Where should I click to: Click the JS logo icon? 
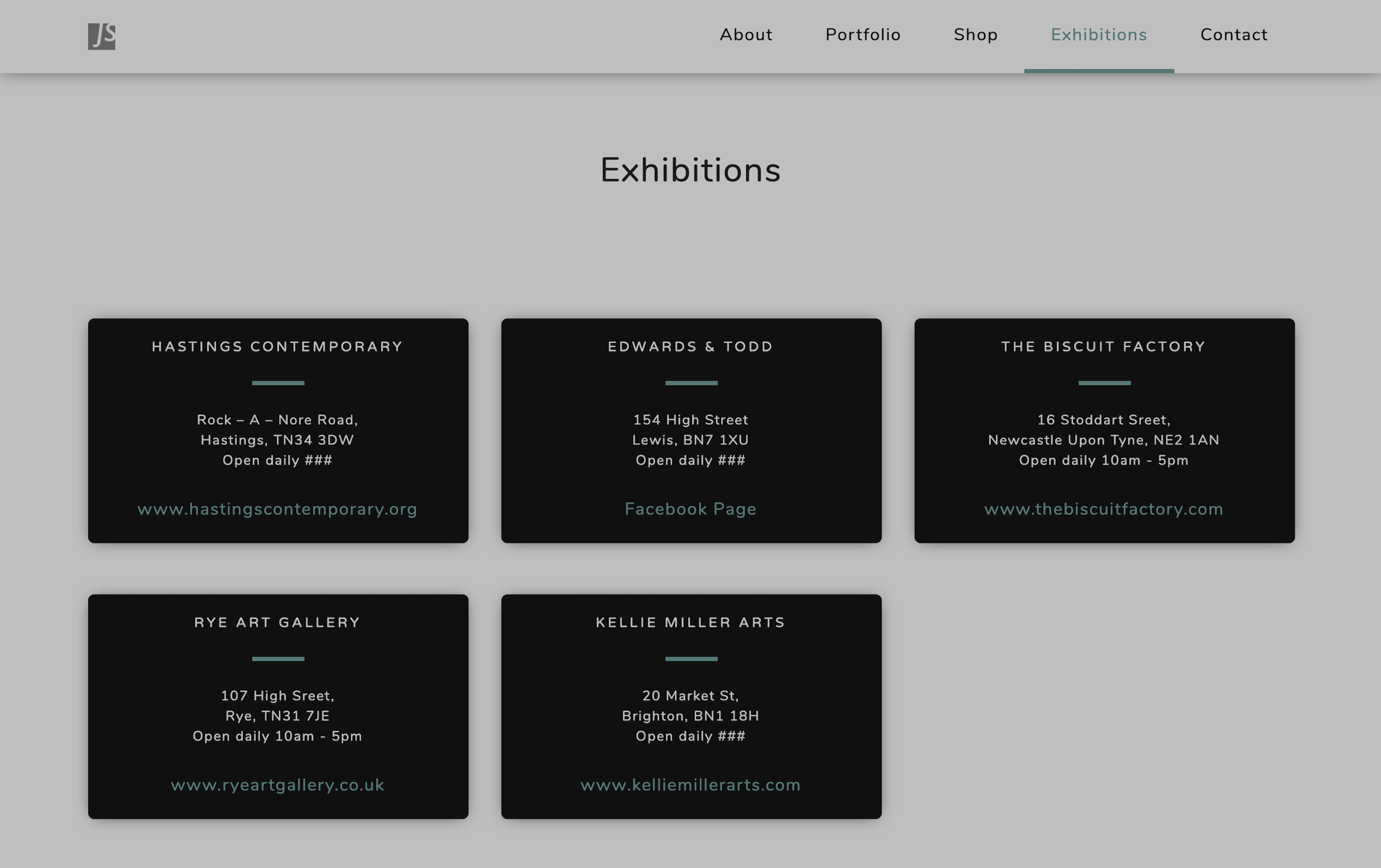(102, 36)
